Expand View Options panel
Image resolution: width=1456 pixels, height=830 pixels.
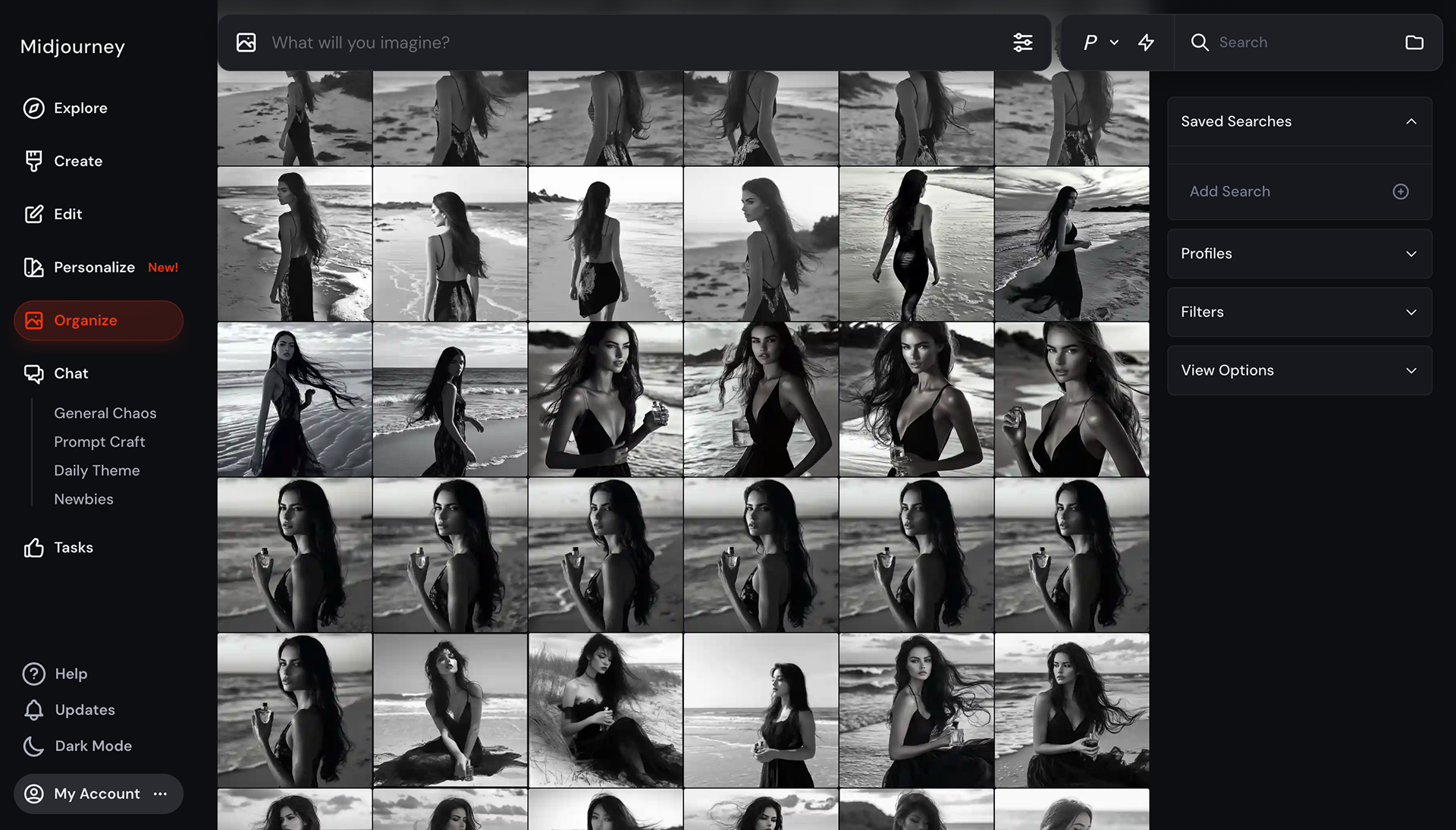pos(1410,371)
